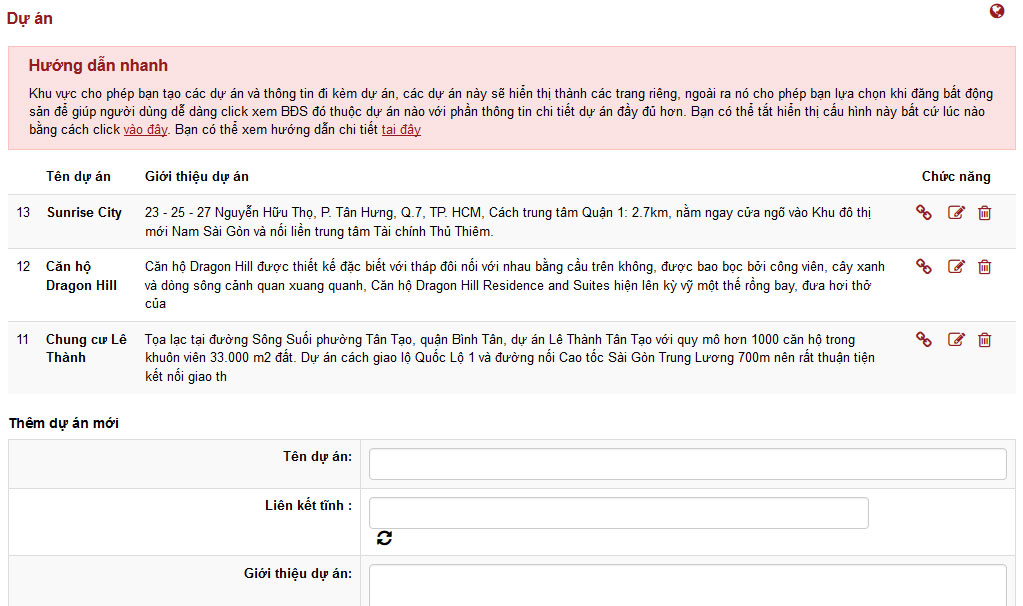This screenshot has height=606, width=1023.
Task: Open the 'tại đây' detailed guide link
Action: pos(401,130)
